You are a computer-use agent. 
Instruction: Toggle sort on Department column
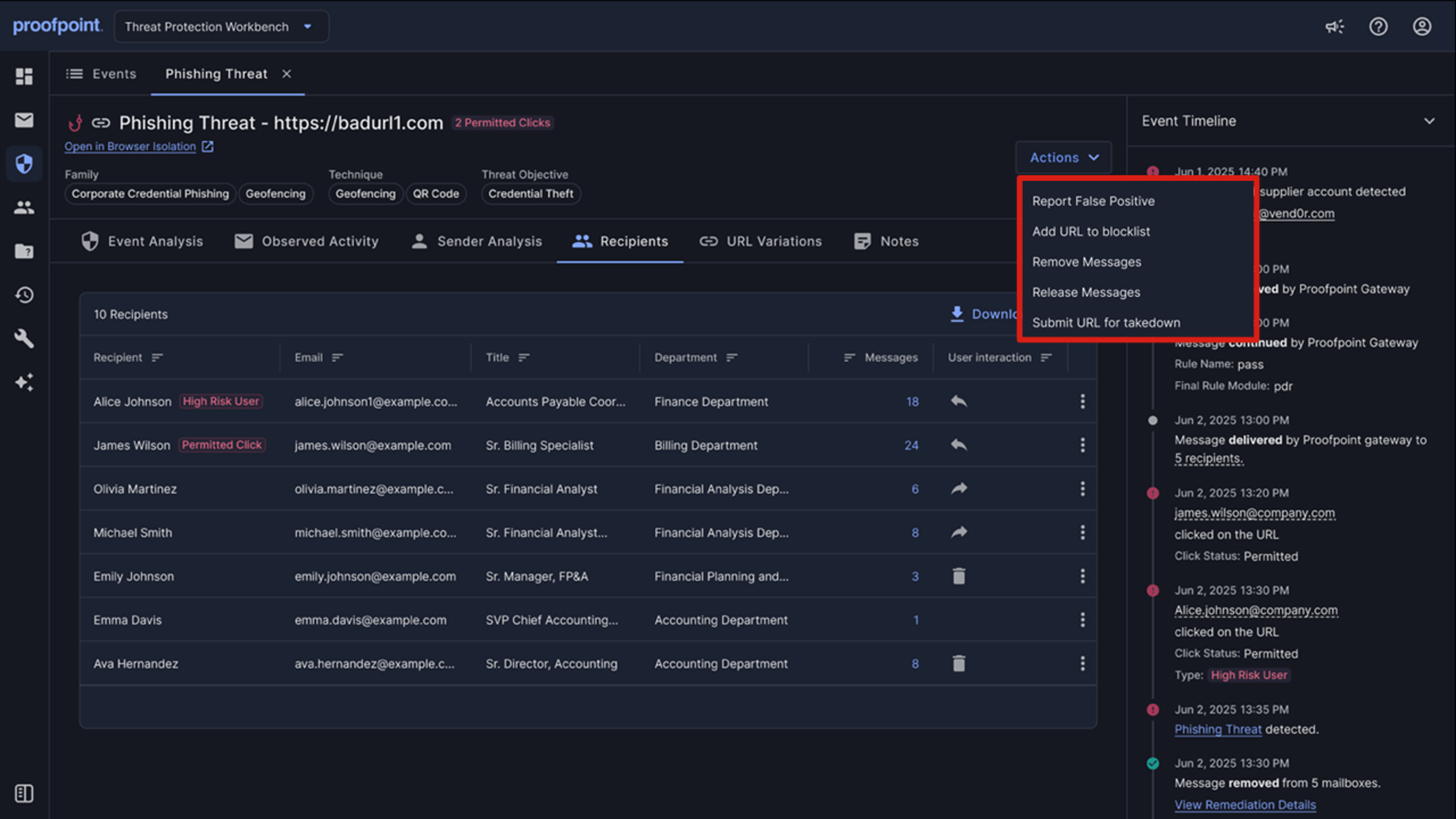732,358
